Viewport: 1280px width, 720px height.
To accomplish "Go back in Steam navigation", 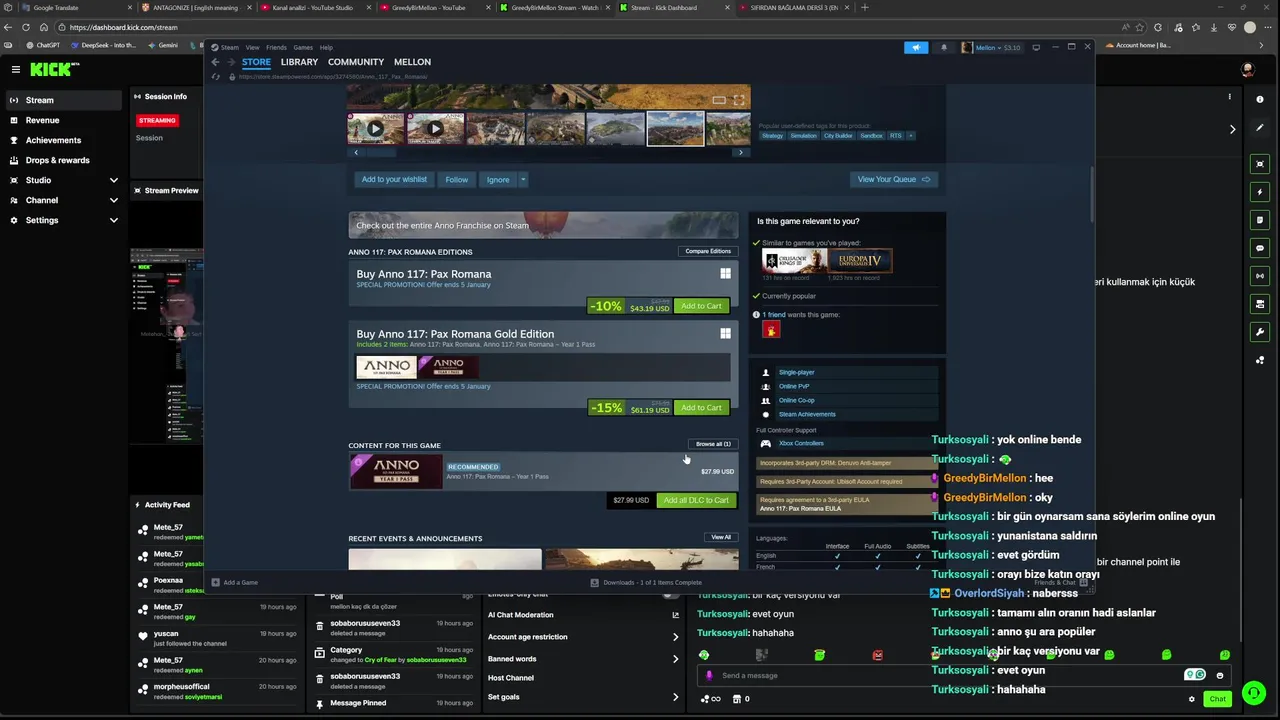I will [x=214, y=62].
